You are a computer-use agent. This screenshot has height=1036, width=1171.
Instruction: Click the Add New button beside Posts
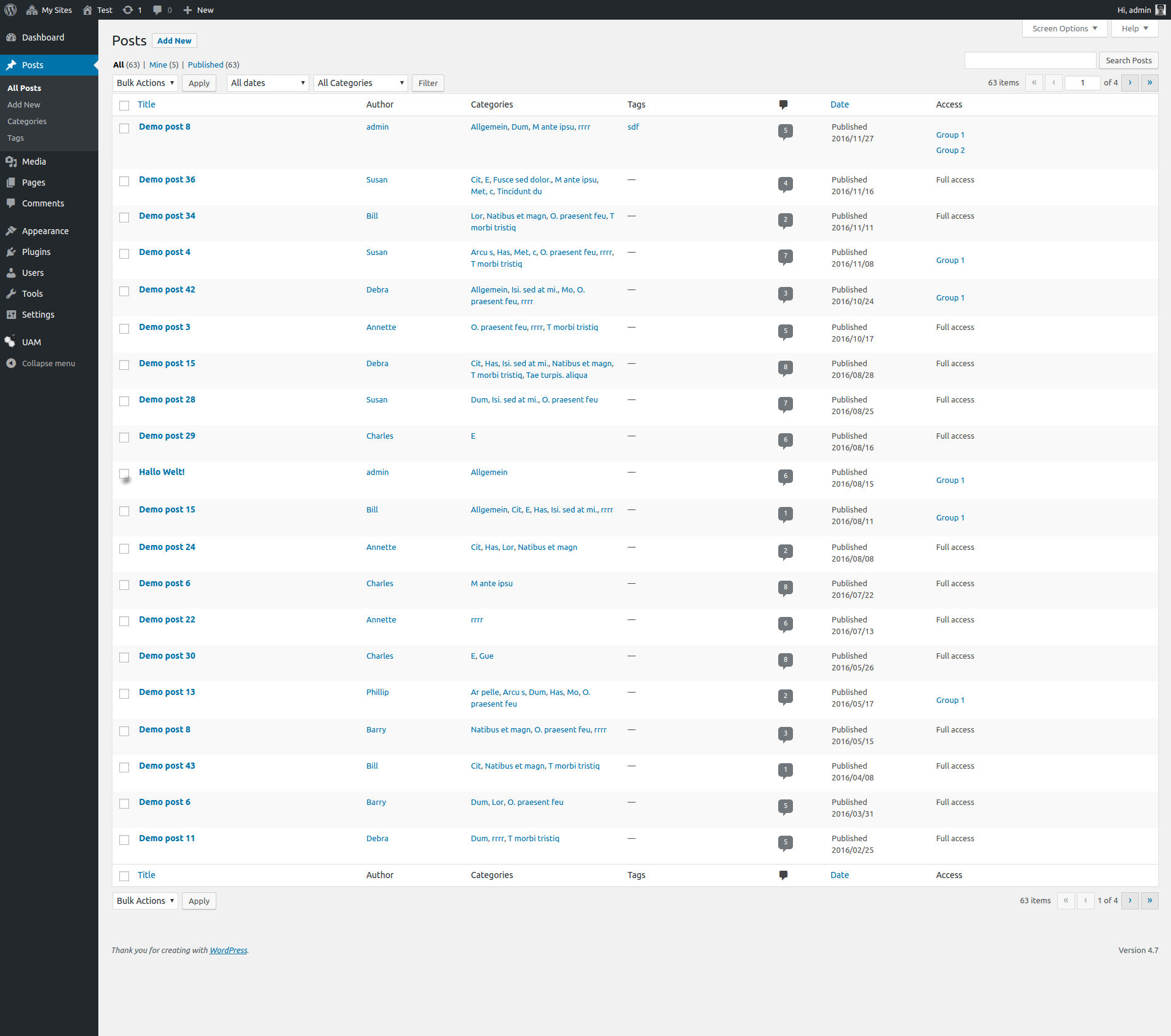(x=174, y=41)
